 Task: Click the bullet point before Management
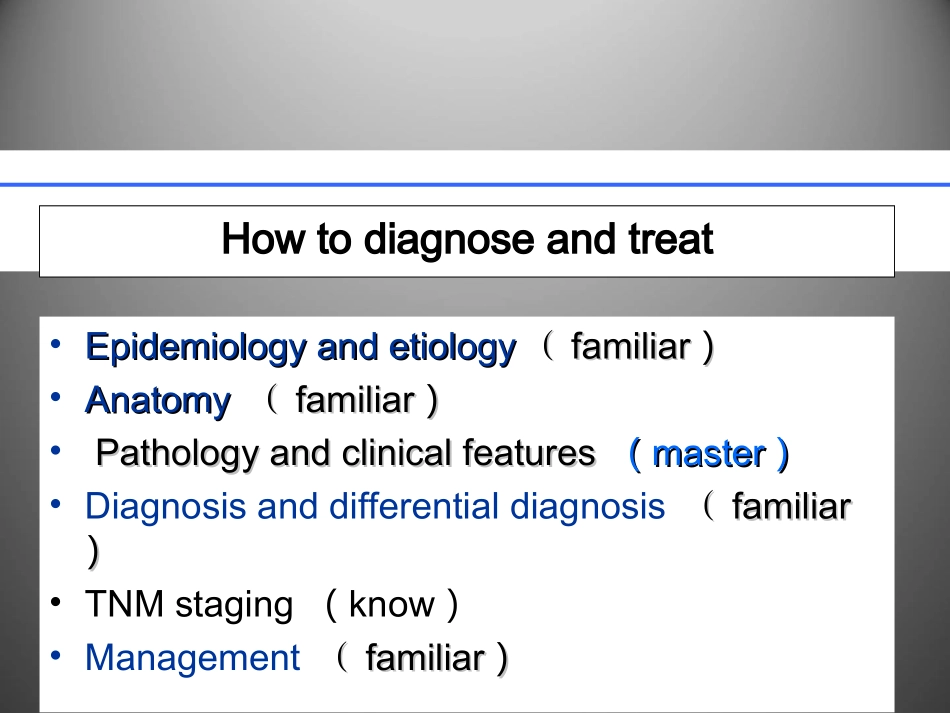(59, 656)
